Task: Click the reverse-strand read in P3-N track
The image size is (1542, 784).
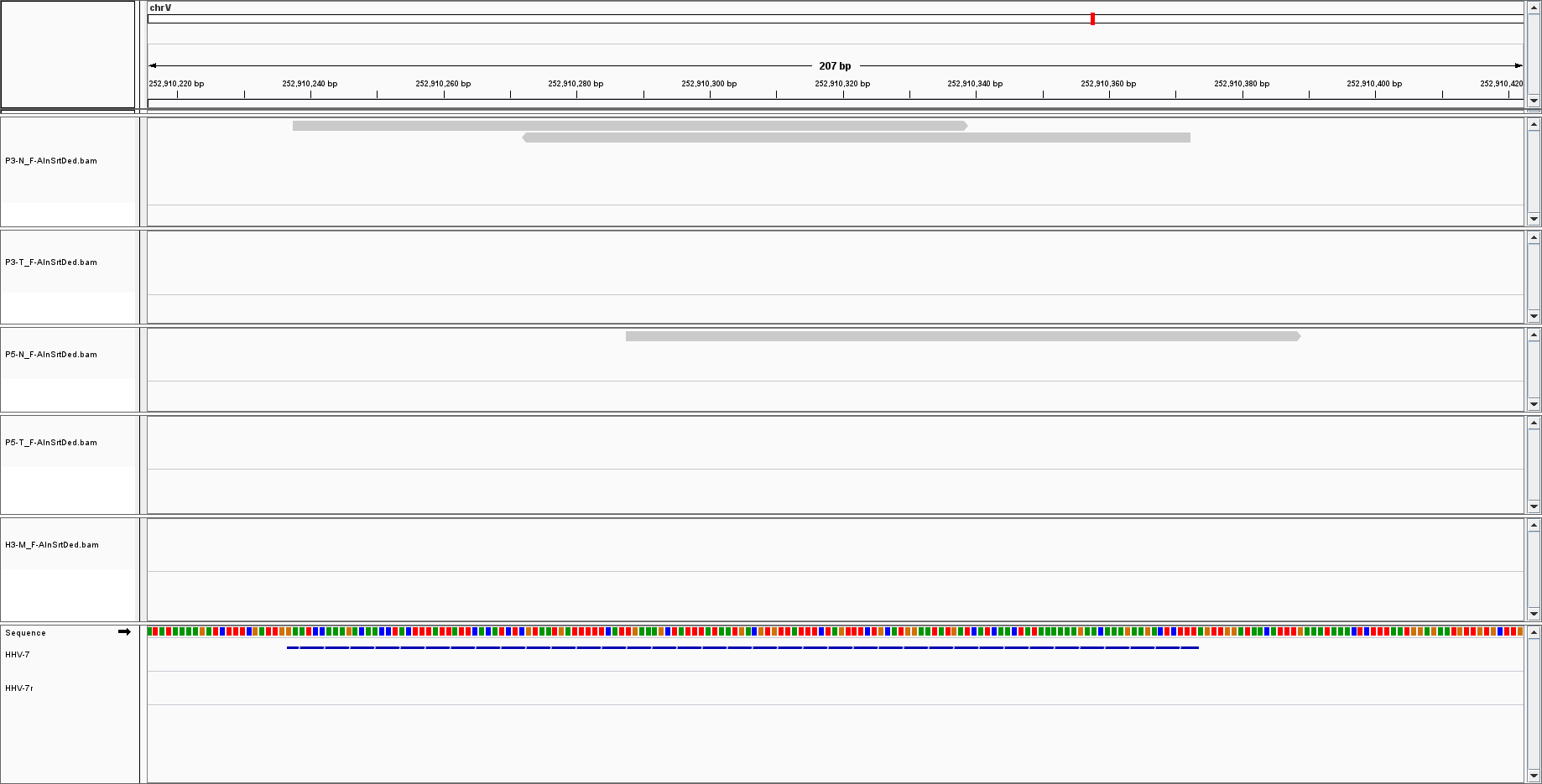Action: click(x=856, y=138)
